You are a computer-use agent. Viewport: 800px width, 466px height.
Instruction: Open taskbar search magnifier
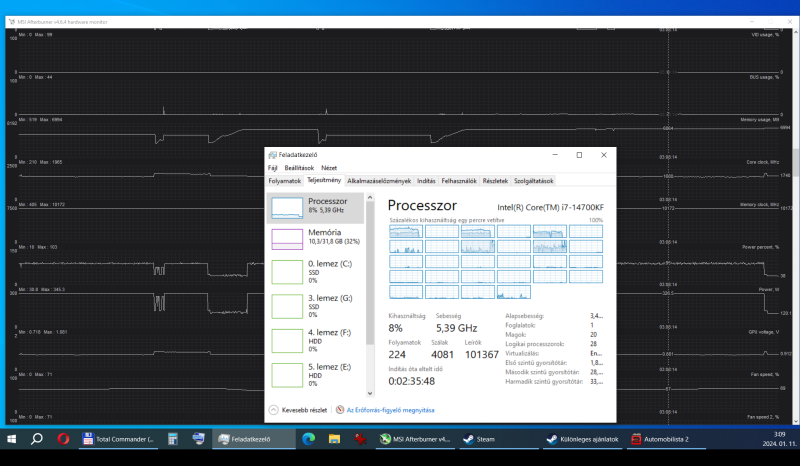pos(37,439)
